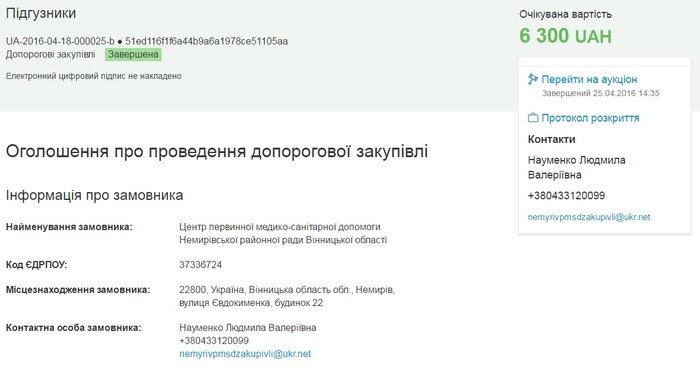
Task: Click the 'Місцезнаходження замовника:' label
Action: pos(78,290)
